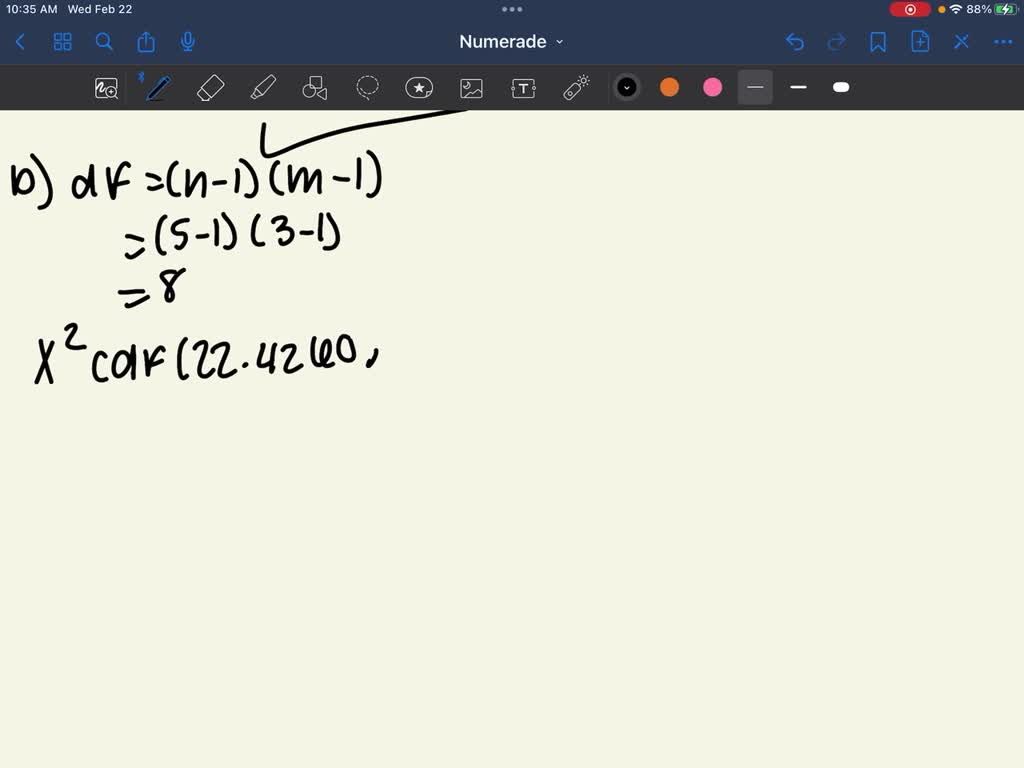Enable the microphone recording
The image size is (1024, 768).
[x=187, y=41]
